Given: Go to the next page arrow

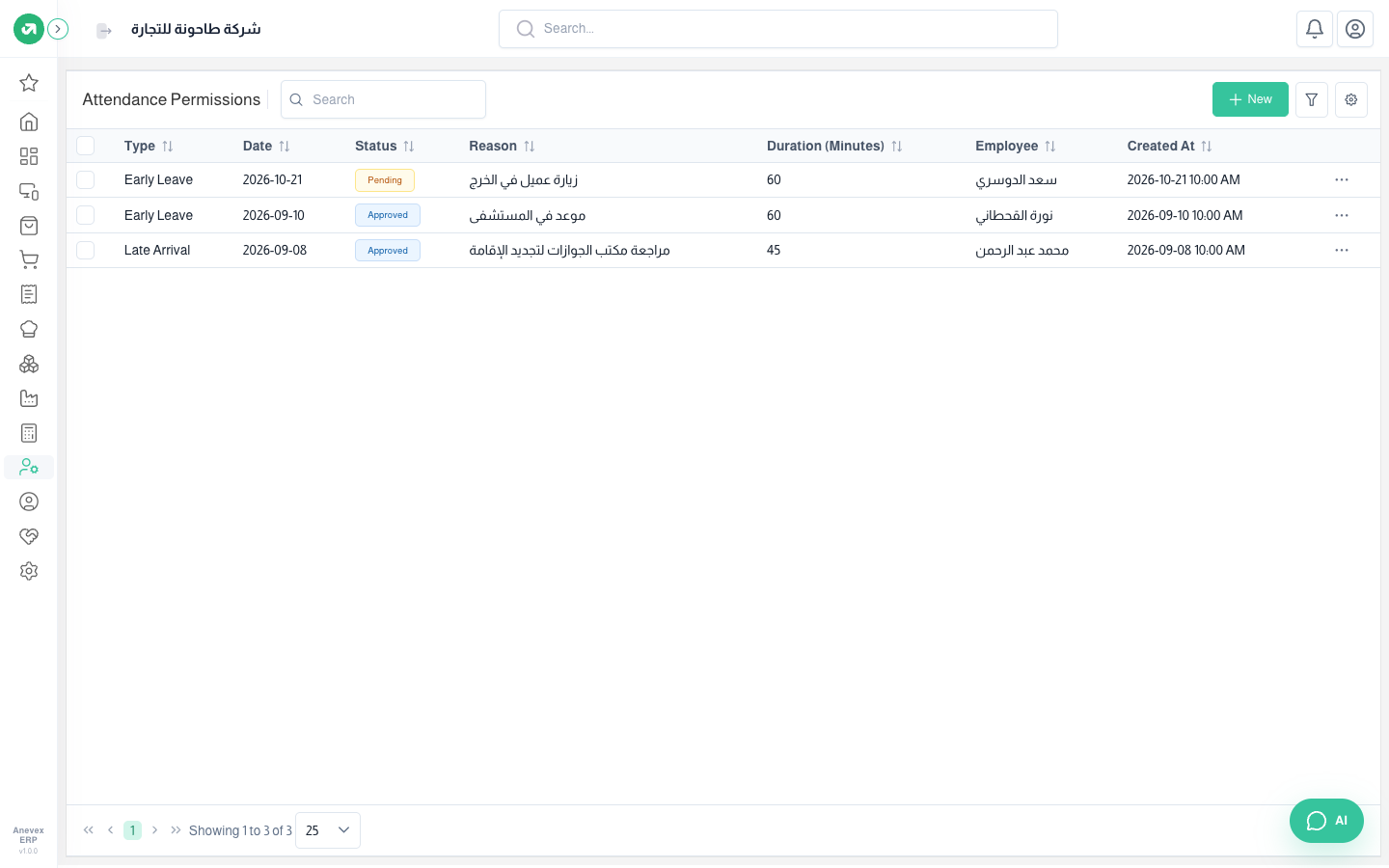Looking at the screenshot, I should click(154, 830).
